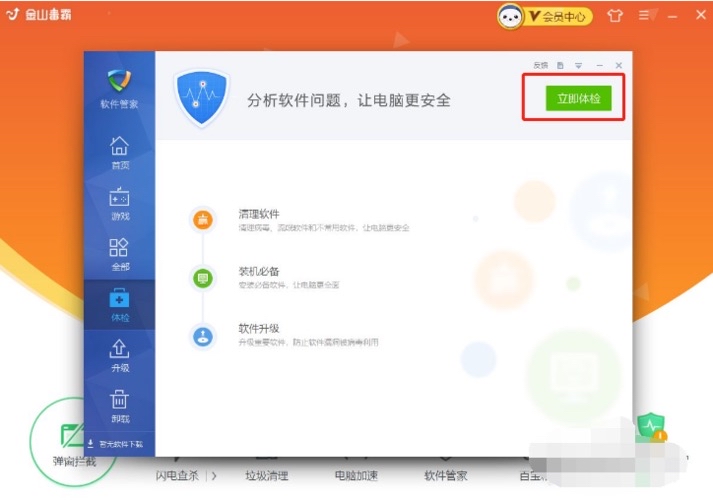Open the 金山毒霸 main menu icon
The image size is (713, 500).
coord(644,15)
